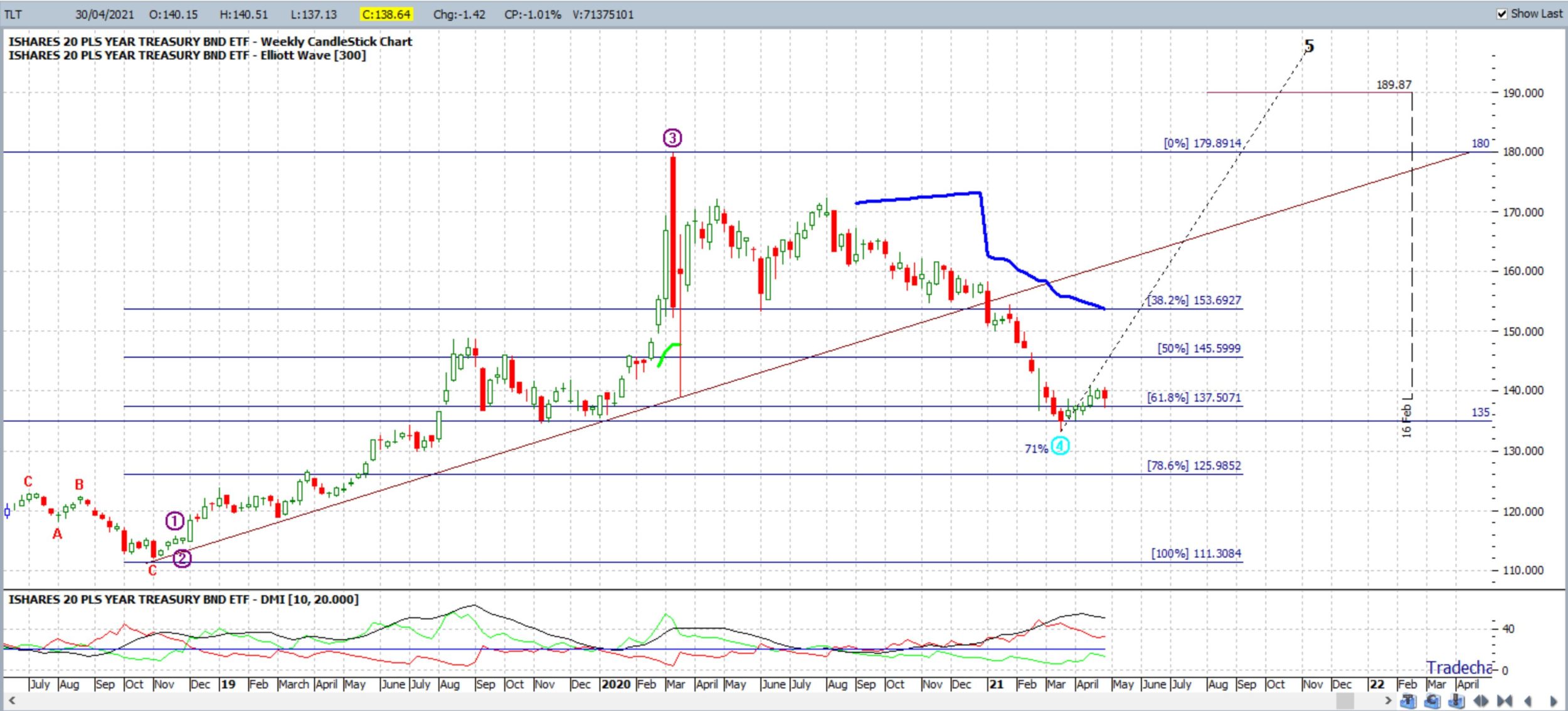Click the 135 horizontal line label

click(x=1480, y=412)
